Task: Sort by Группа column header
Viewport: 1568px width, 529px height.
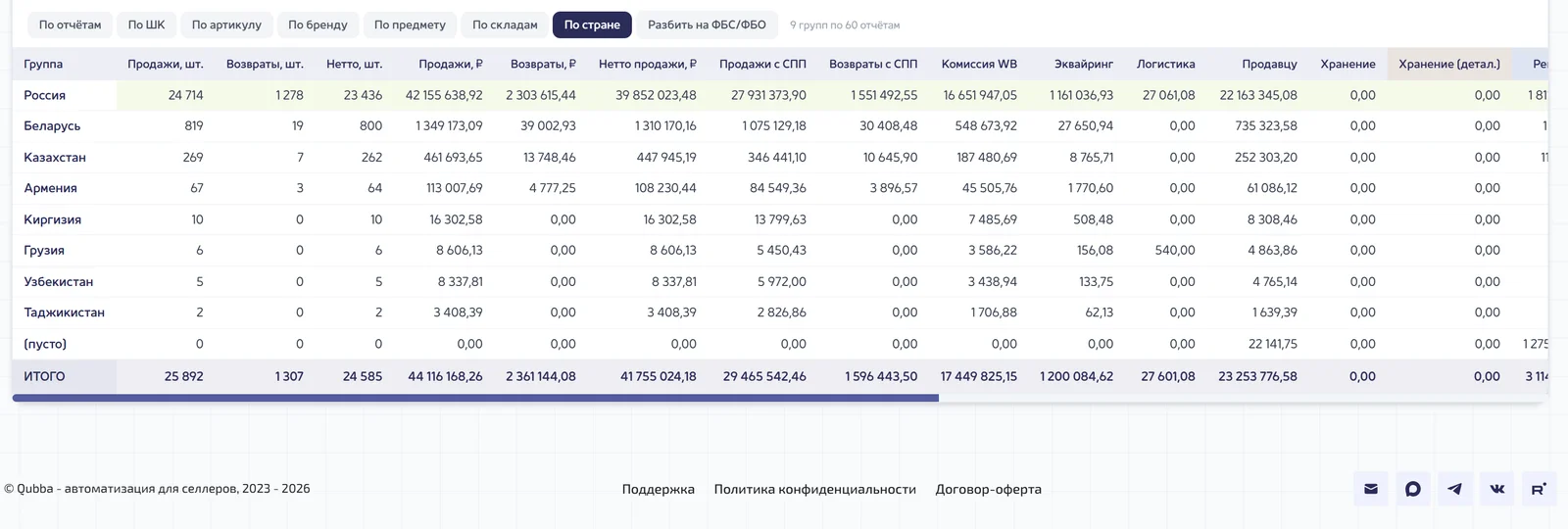Action: pyautogui.click(x=43, y=64)
